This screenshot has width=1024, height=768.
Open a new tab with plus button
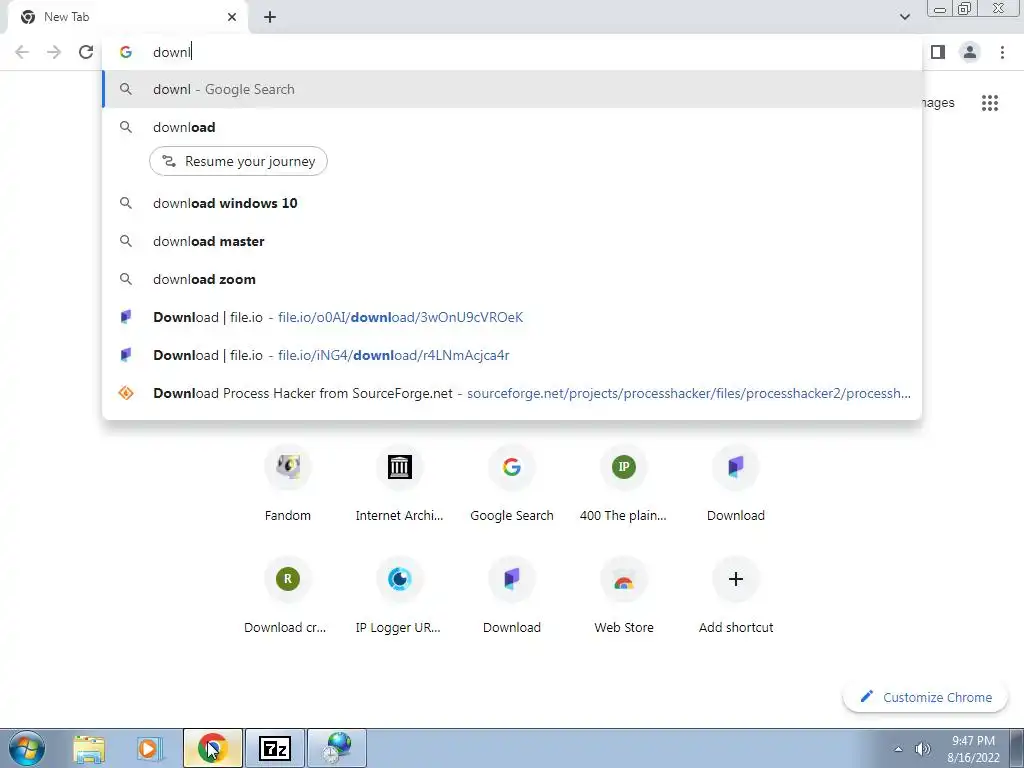tap(270, 17)
